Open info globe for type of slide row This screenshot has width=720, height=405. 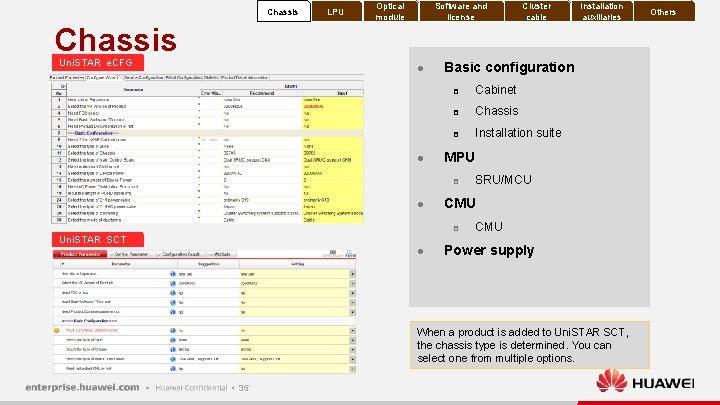tap(173, 340)
